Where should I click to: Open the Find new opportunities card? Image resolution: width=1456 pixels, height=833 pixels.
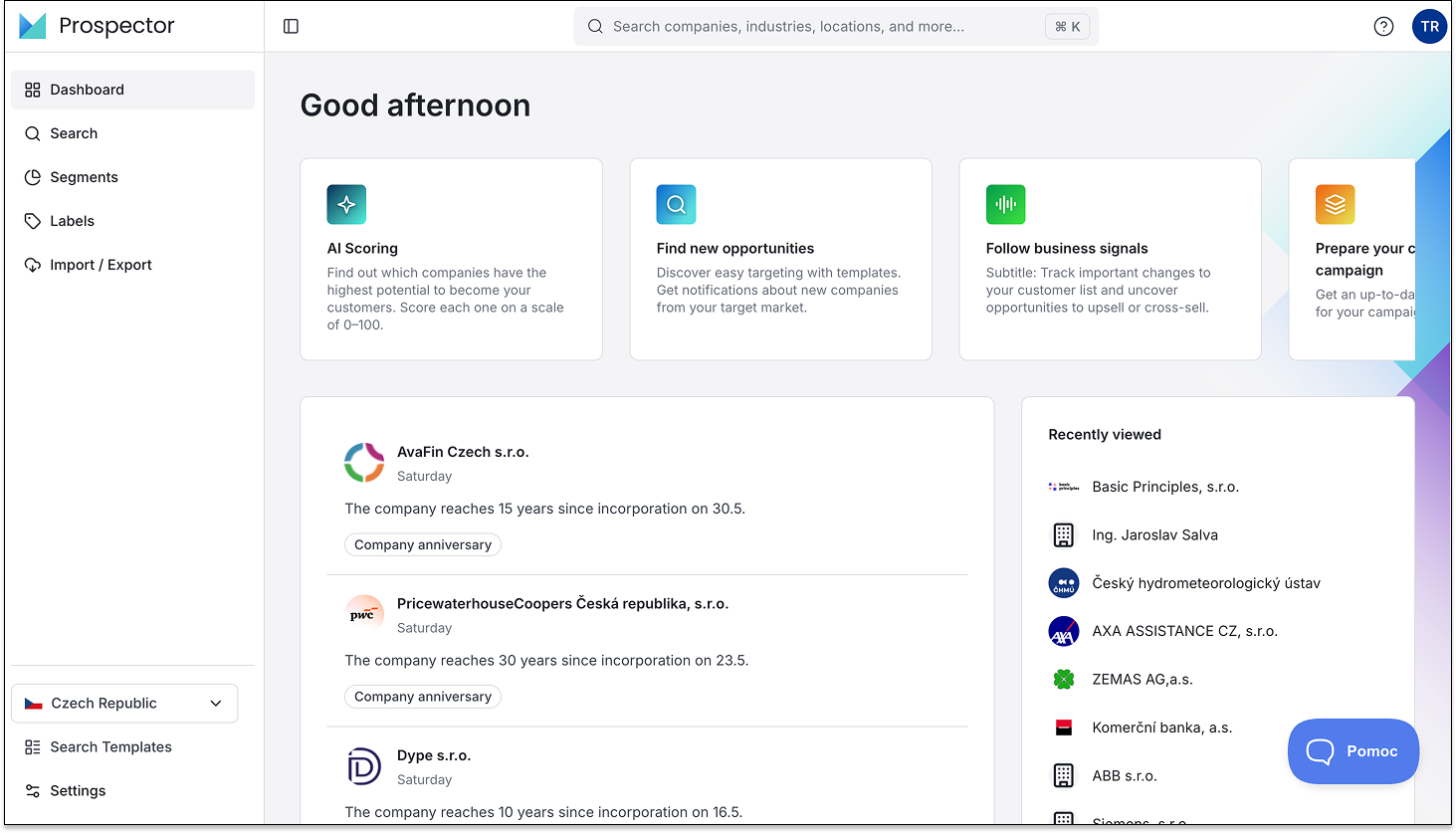(780, 259)
